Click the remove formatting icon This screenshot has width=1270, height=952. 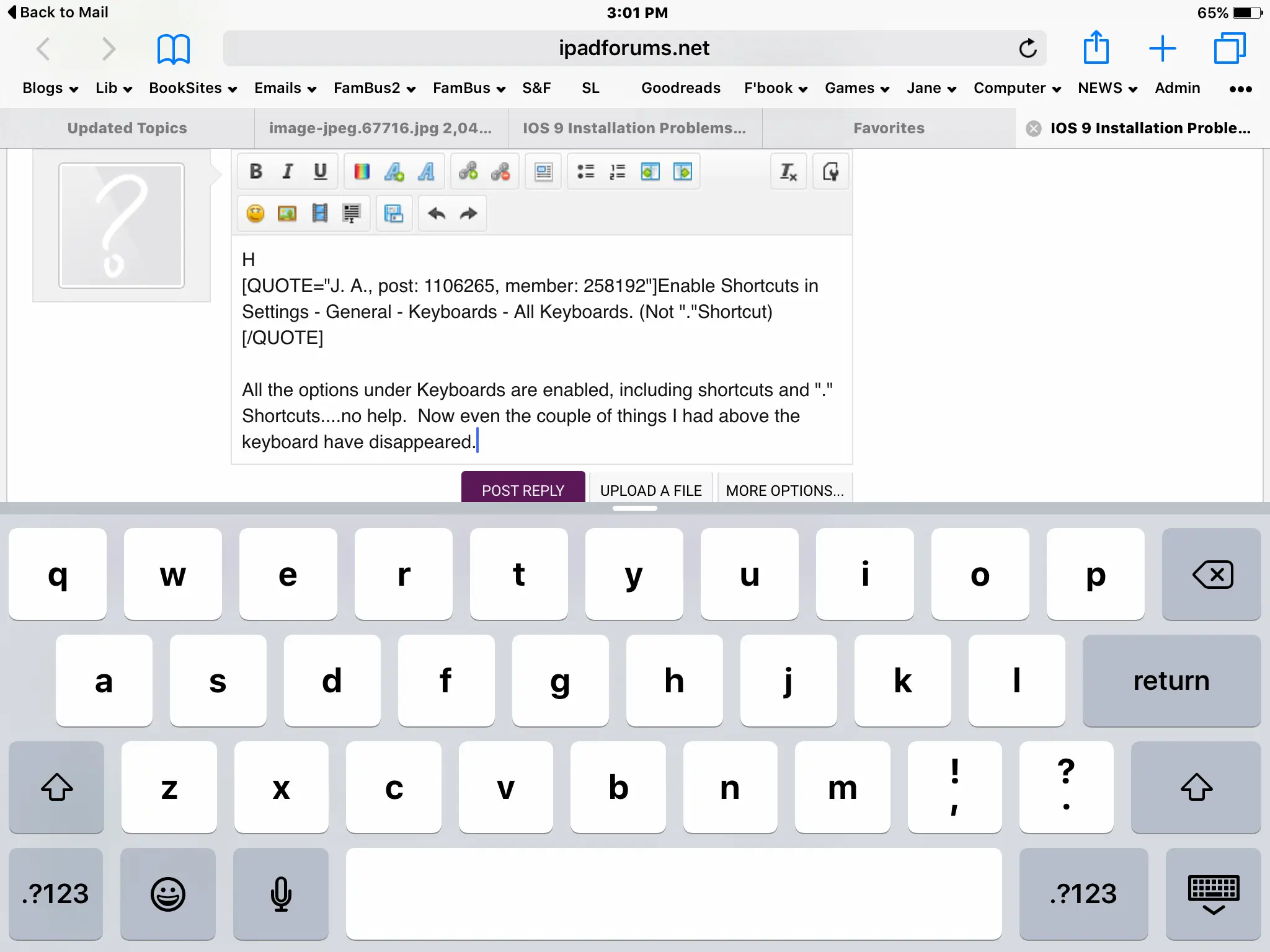point(788,172)
